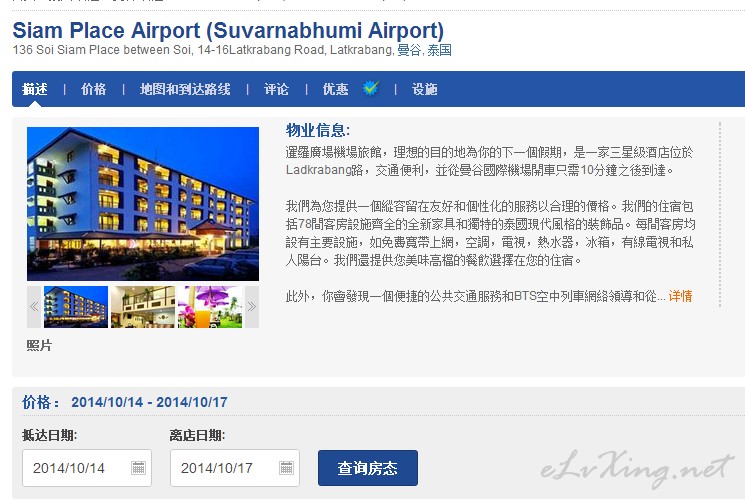Show previous photos with left gallery arrow
This screenshot has height=502, width=745.
tap(34, 307)
